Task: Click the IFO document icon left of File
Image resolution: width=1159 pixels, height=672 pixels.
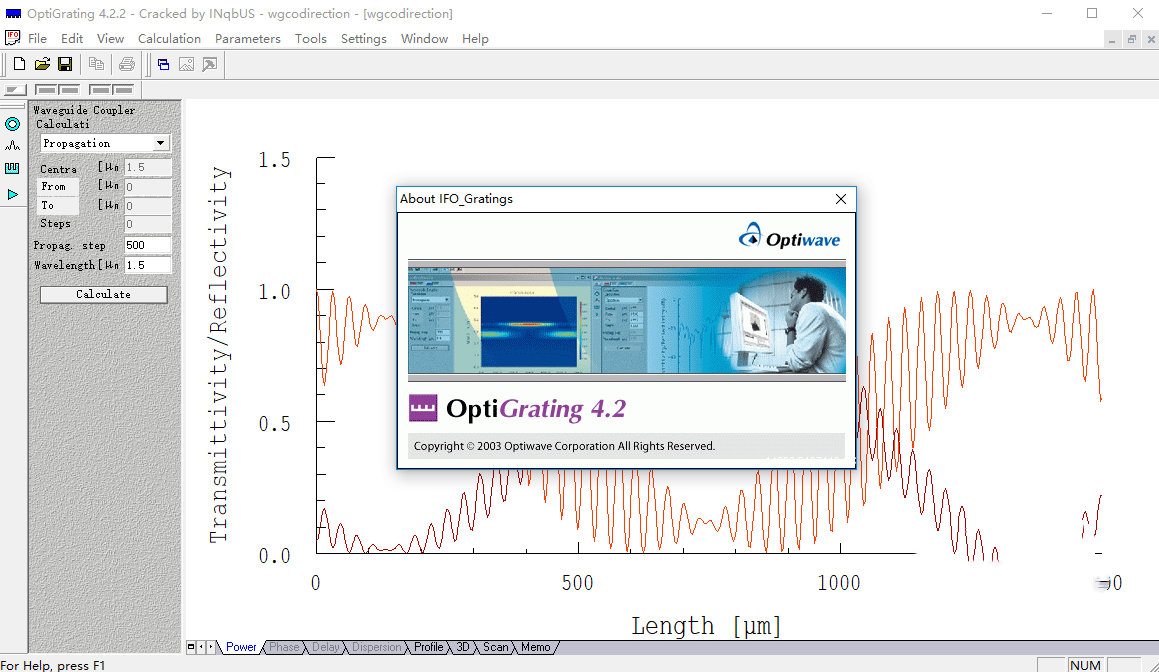Action: tap(13, 38)
